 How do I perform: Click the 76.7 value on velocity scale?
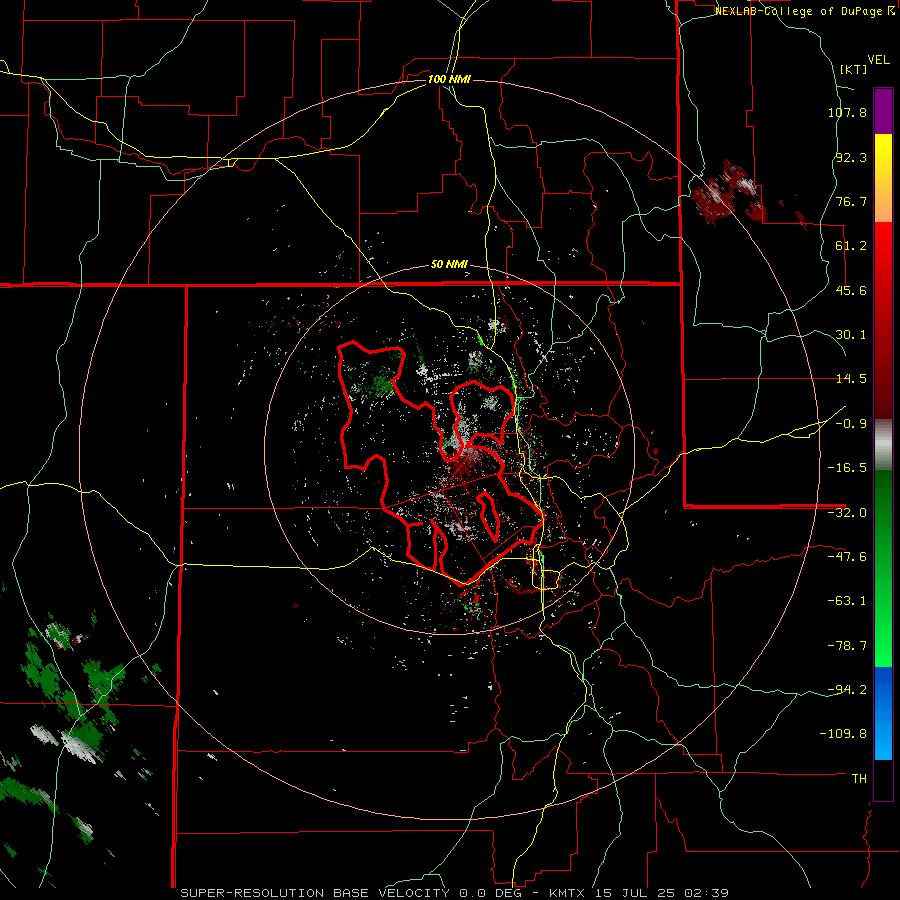(851, 201)
